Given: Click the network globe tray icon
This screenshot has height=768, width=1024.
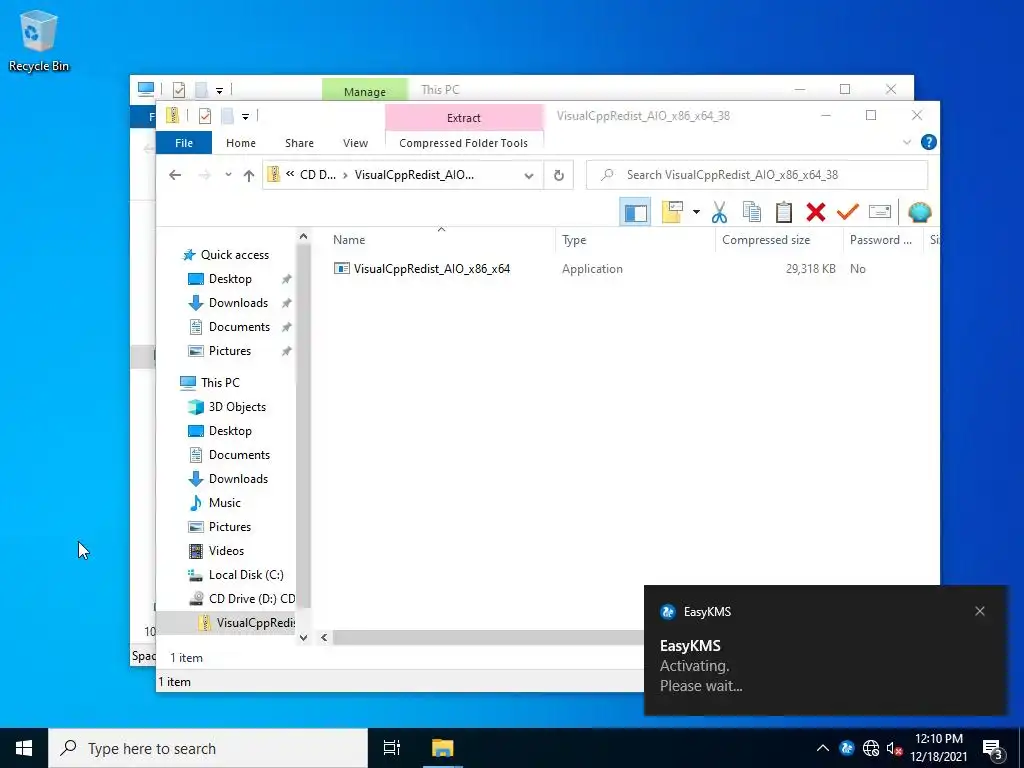Looking at the screenshot, I should pos(871,748).
